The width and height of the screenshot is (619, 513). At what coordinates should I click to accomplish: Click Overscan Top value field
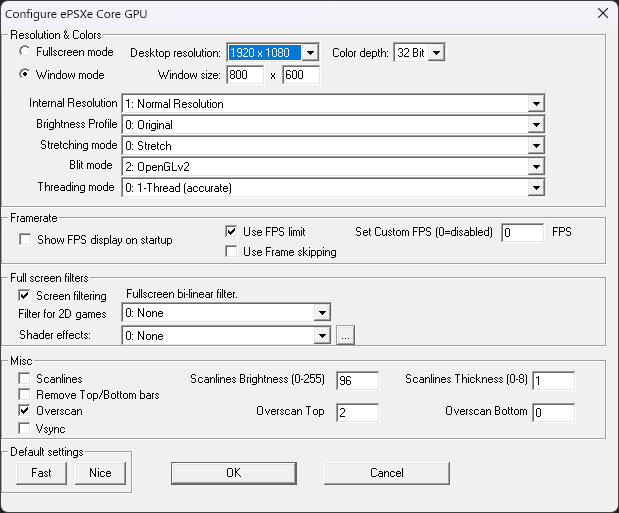(358, 413)
